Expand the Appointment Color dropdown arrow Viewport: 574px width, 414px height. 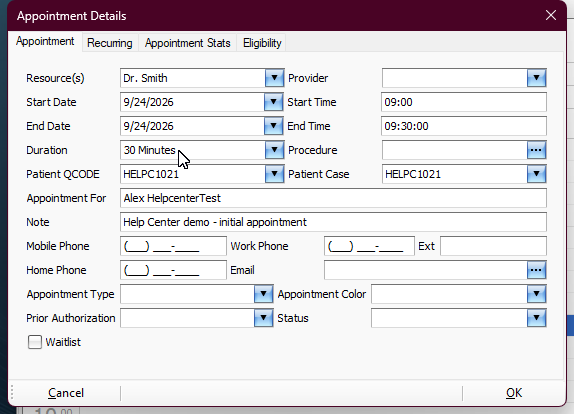[536, 294]
